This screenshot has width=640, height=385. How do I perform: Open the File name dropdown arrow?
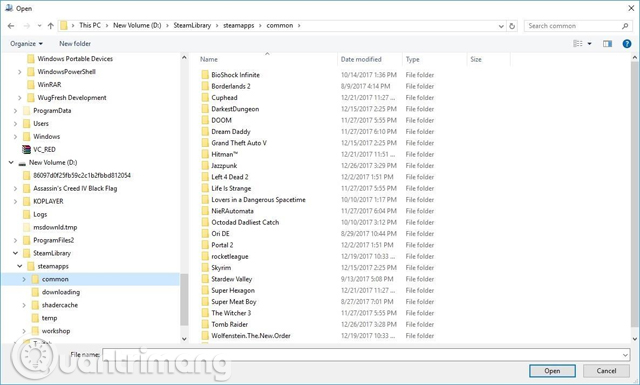(x=625, y=355)
